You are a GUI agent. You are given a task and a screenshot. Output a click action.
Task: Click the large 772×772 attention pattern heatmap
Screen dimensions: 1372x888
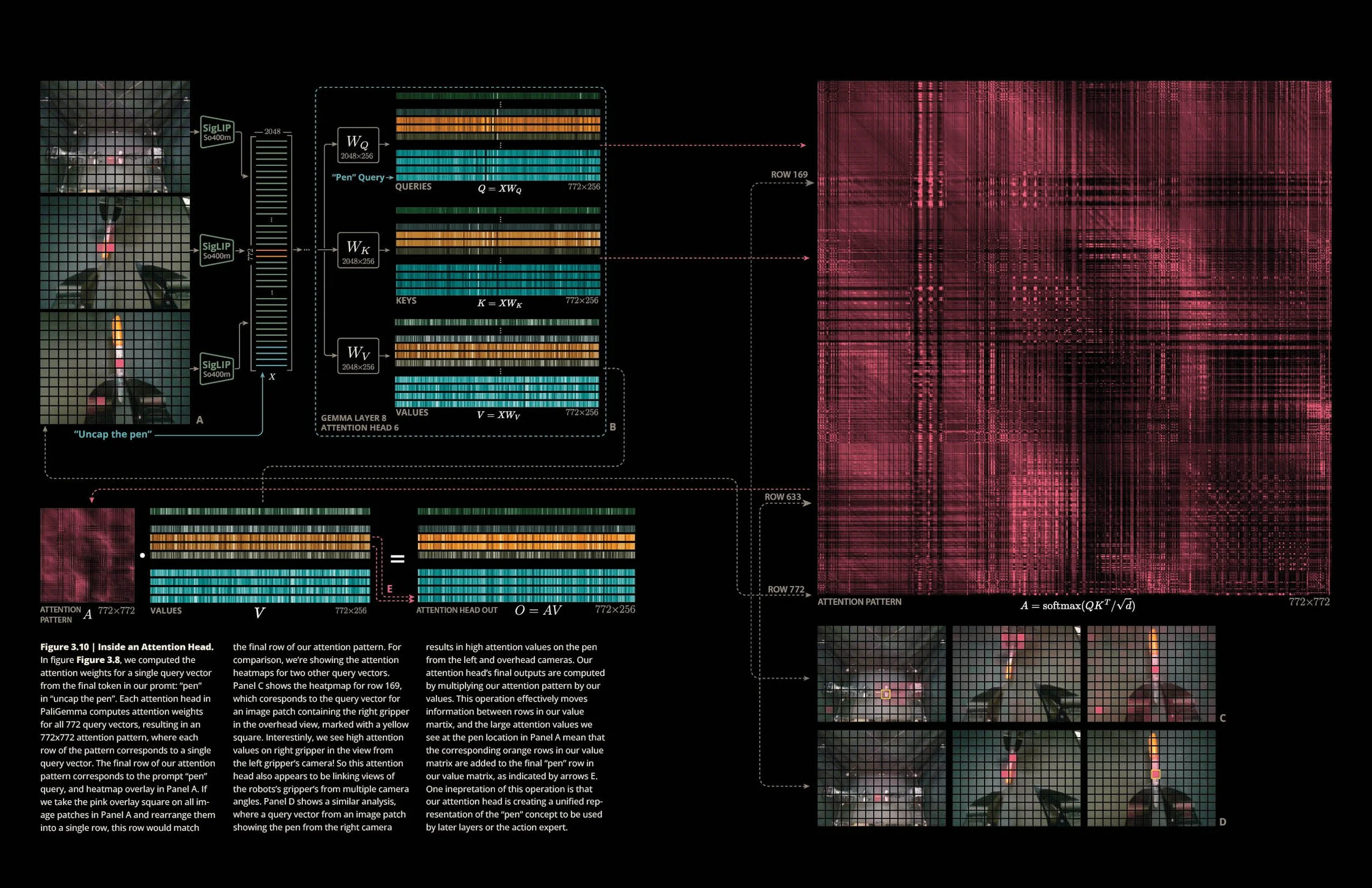(1074, 338)
